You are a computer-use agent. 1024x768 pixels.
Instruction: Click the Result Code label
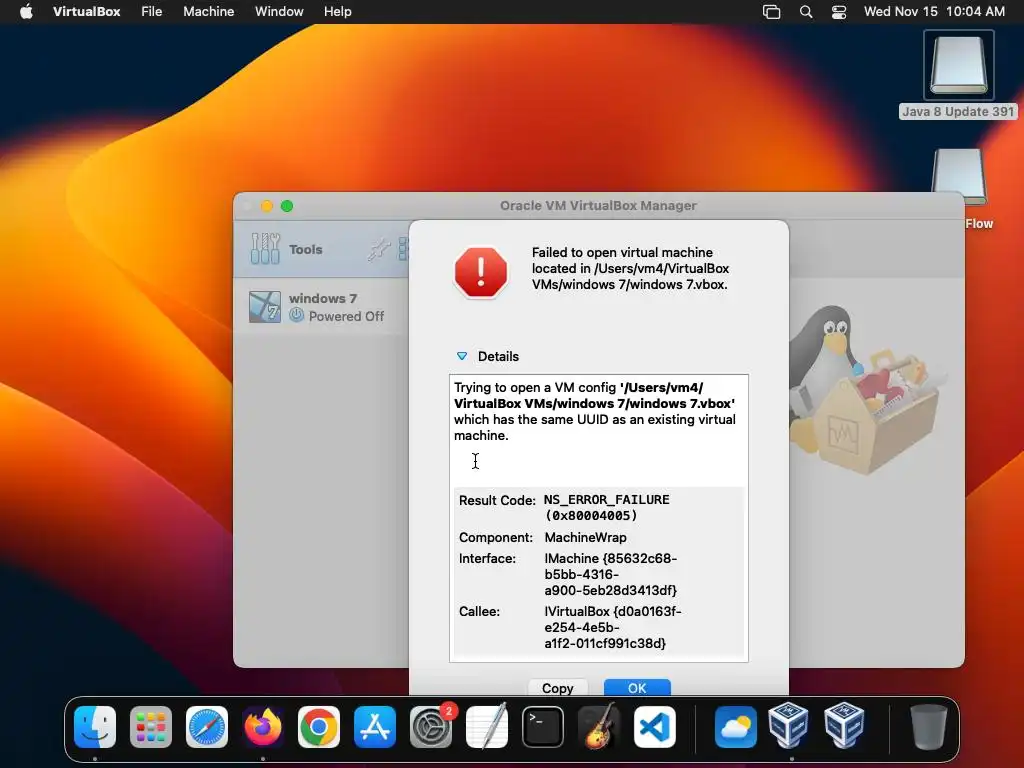point(497,500)
